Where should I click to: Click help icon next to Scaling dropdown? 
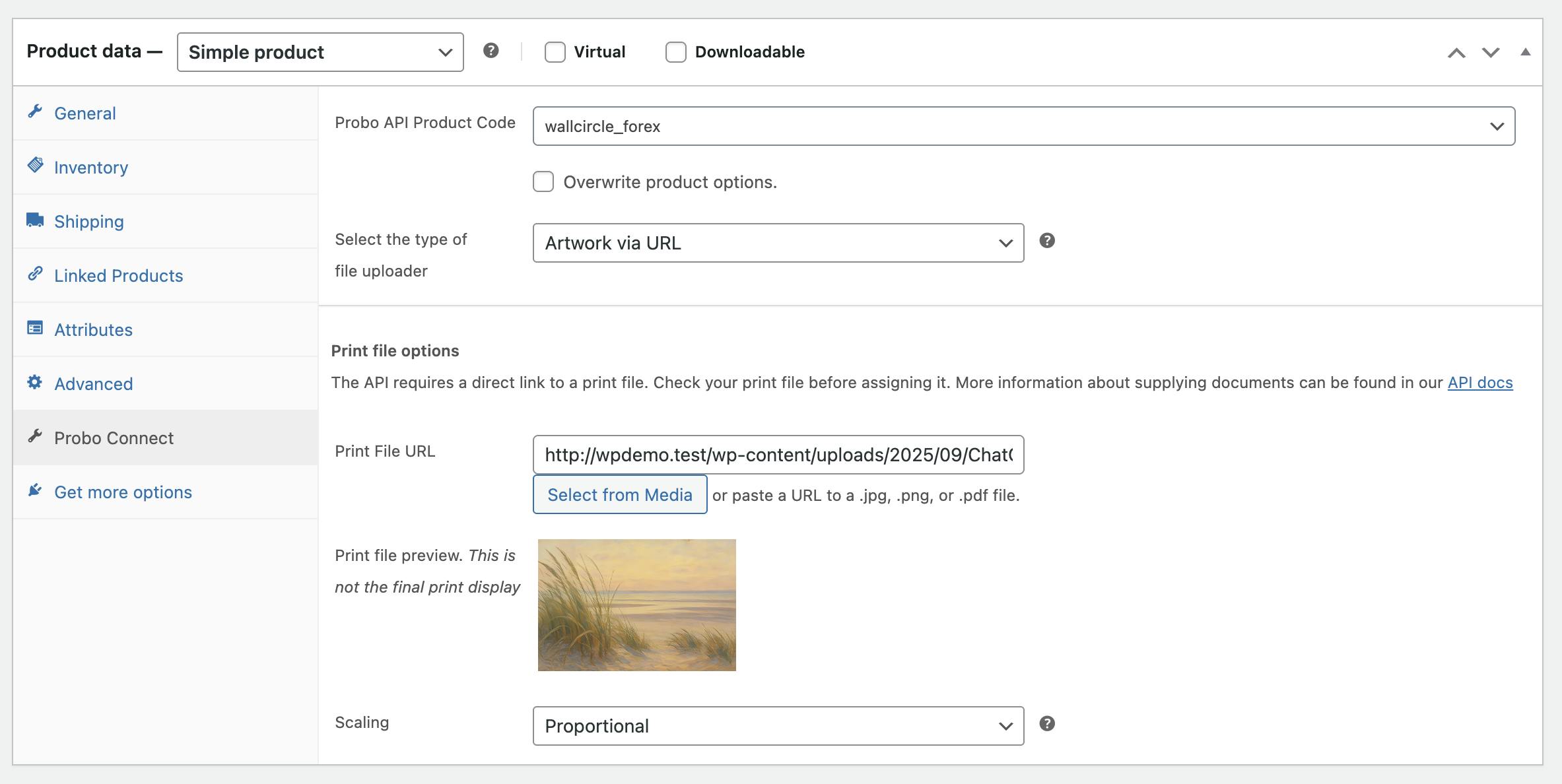pyautogui.click(x=1047, y=724)
